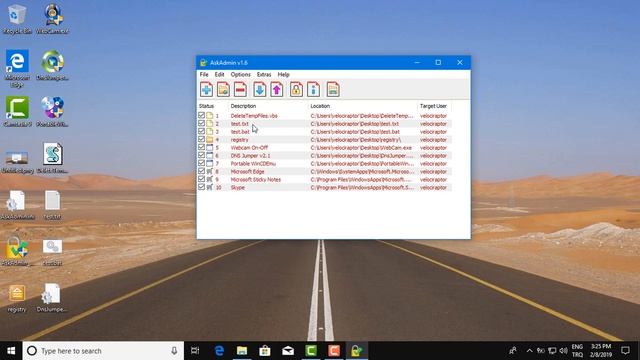Image resolution: width=640 pixels, height=360 pixels.
Task: Click the last green-lined page toolbar icon
Action: tap(333, 89)
